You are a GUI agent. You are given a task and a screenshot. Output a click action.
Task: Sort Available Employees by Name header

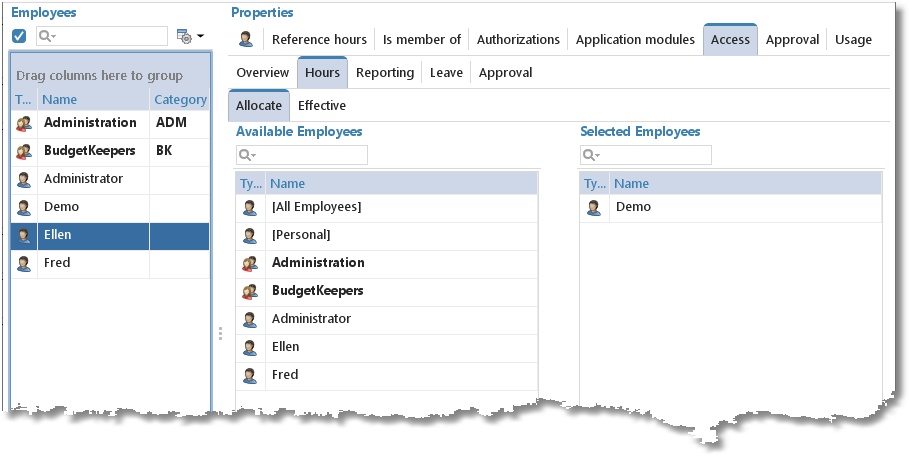click(402, 183)
